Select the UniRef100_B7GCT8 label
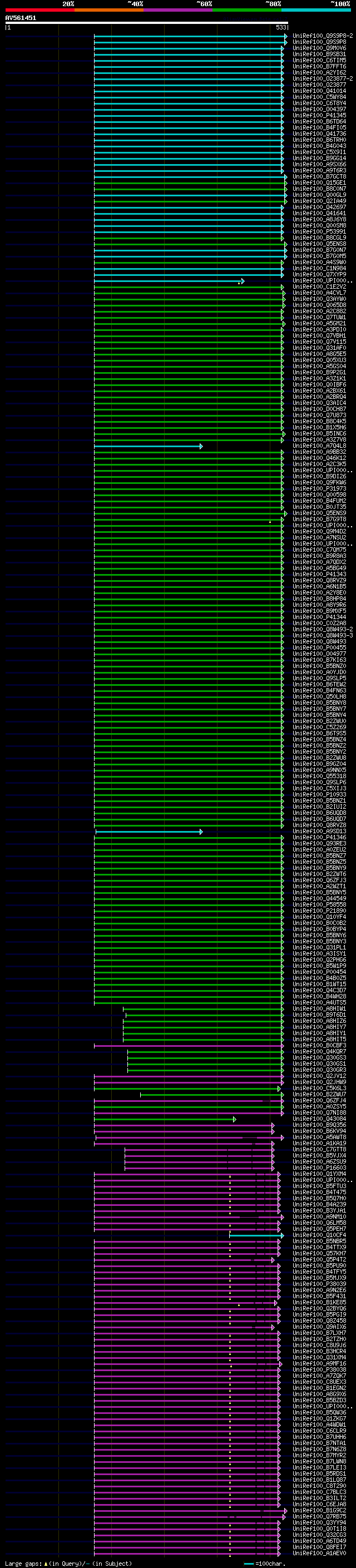This screenshot has width=356, height=1568. tap(319, 176)
